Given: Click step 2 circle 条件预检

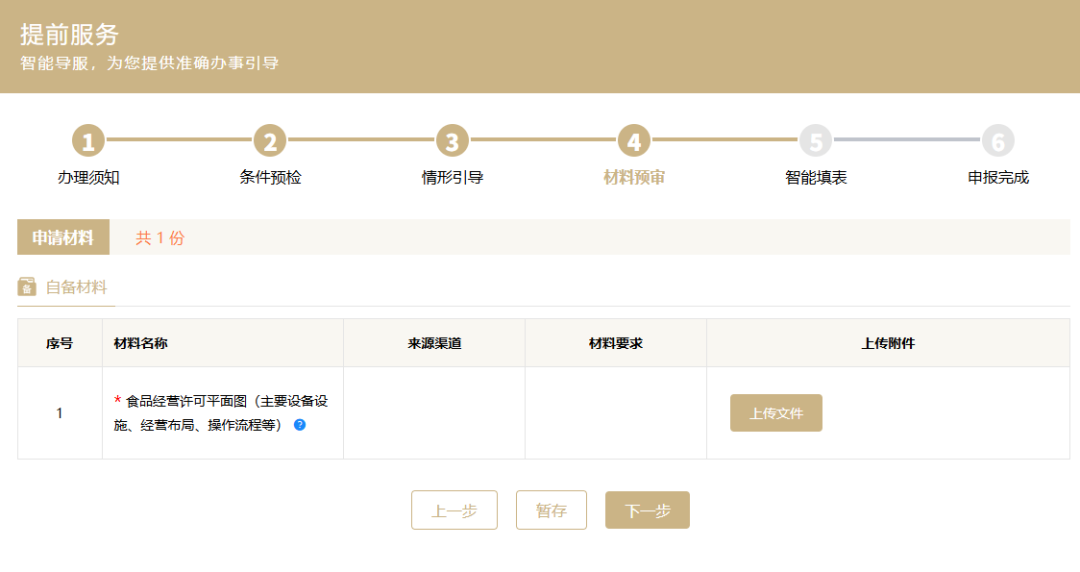Looking at the screenshot, I should (x=270, y=141).
